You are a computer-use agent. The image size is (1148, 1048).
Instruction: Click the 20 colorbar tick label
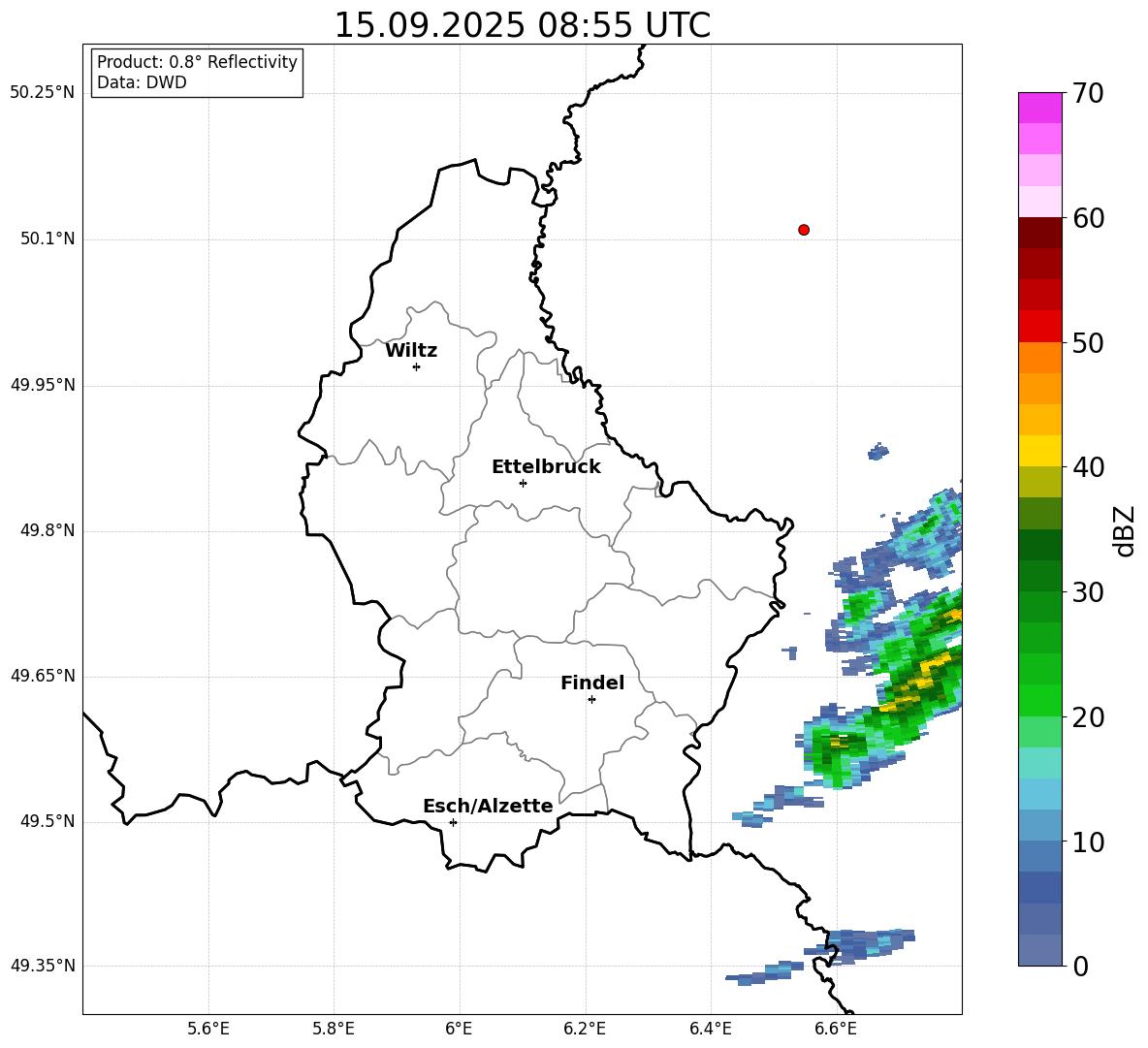(1089, 717)
